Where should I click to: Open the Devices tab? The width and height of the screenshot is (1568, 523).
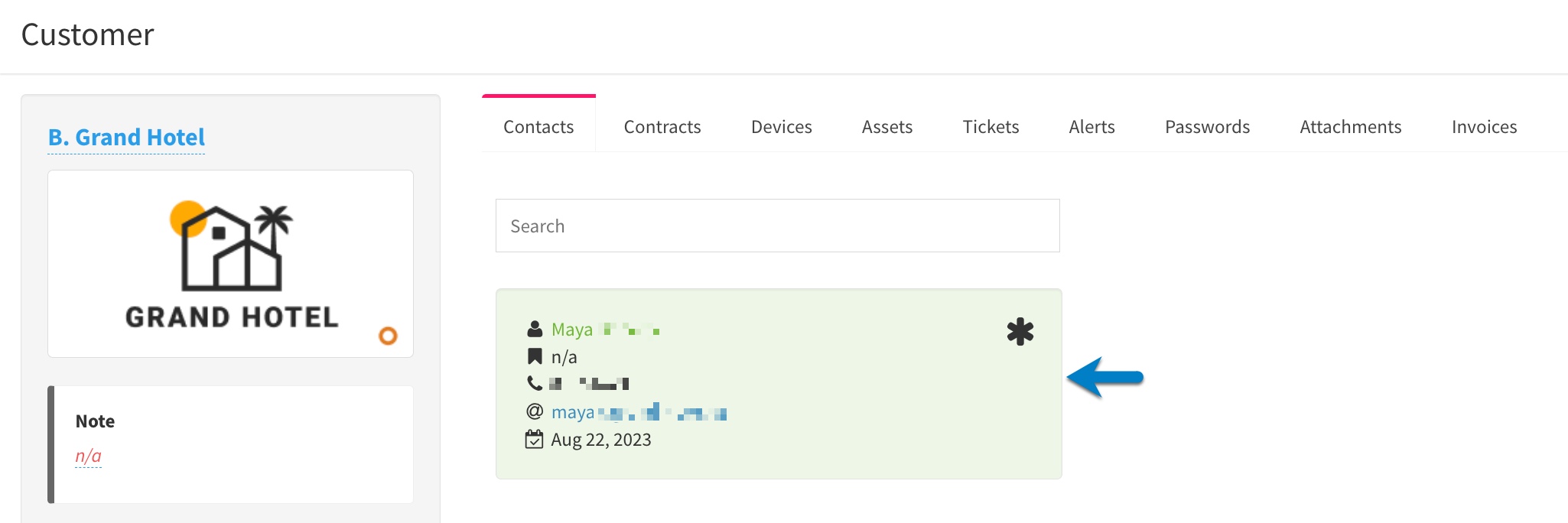tap(782, 127)
